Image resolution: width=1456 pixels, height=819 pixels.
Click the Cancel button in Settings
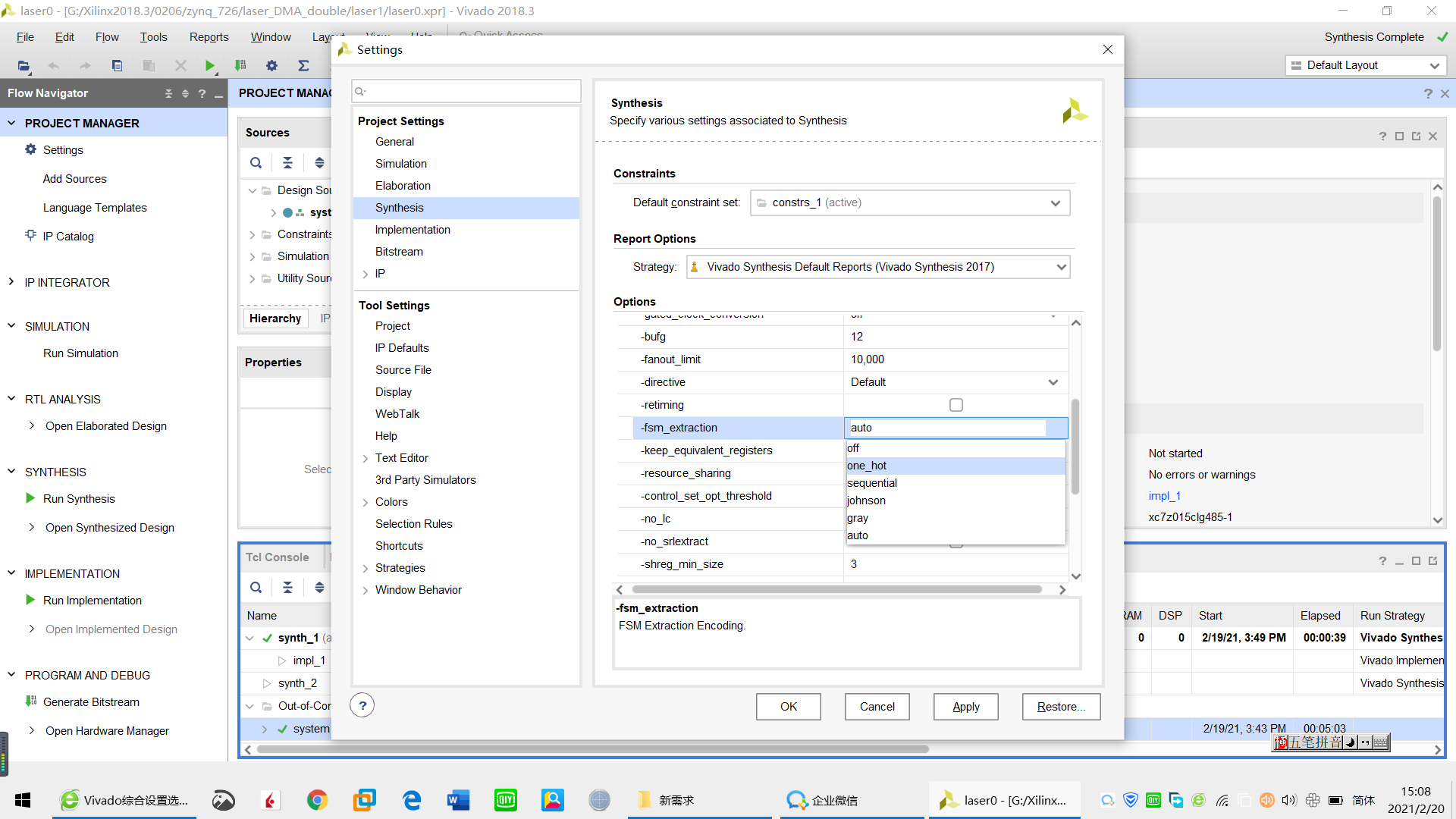pos(877,707)
